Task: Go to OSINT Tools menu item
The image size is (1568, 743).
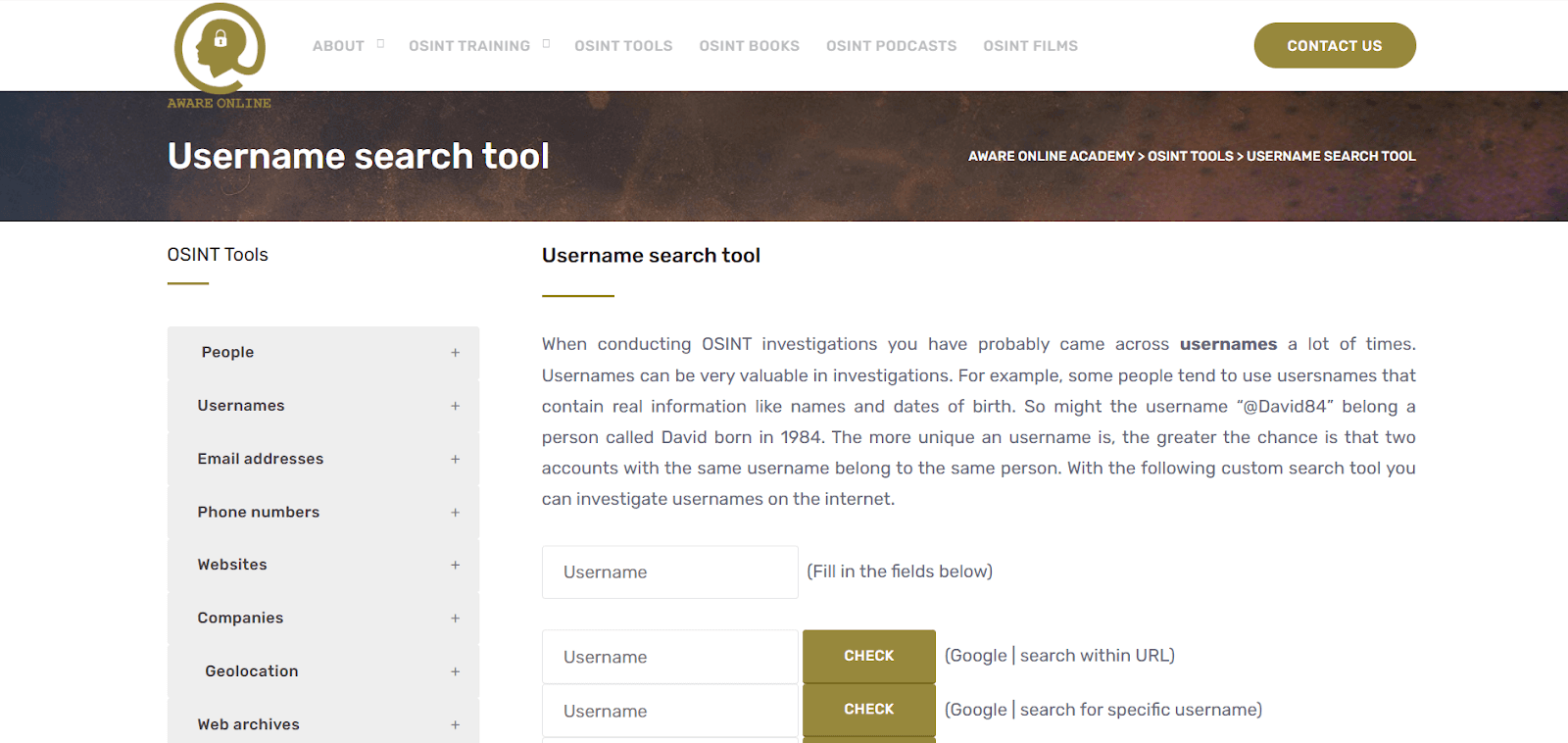Action: [623, 46]
